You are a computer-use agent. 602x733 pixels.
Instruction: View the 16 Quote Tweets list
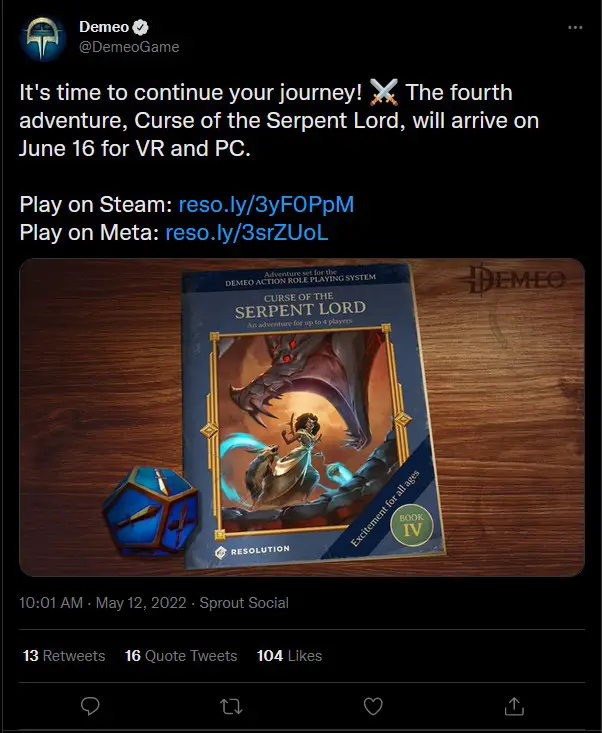click(x=181, y=655)
